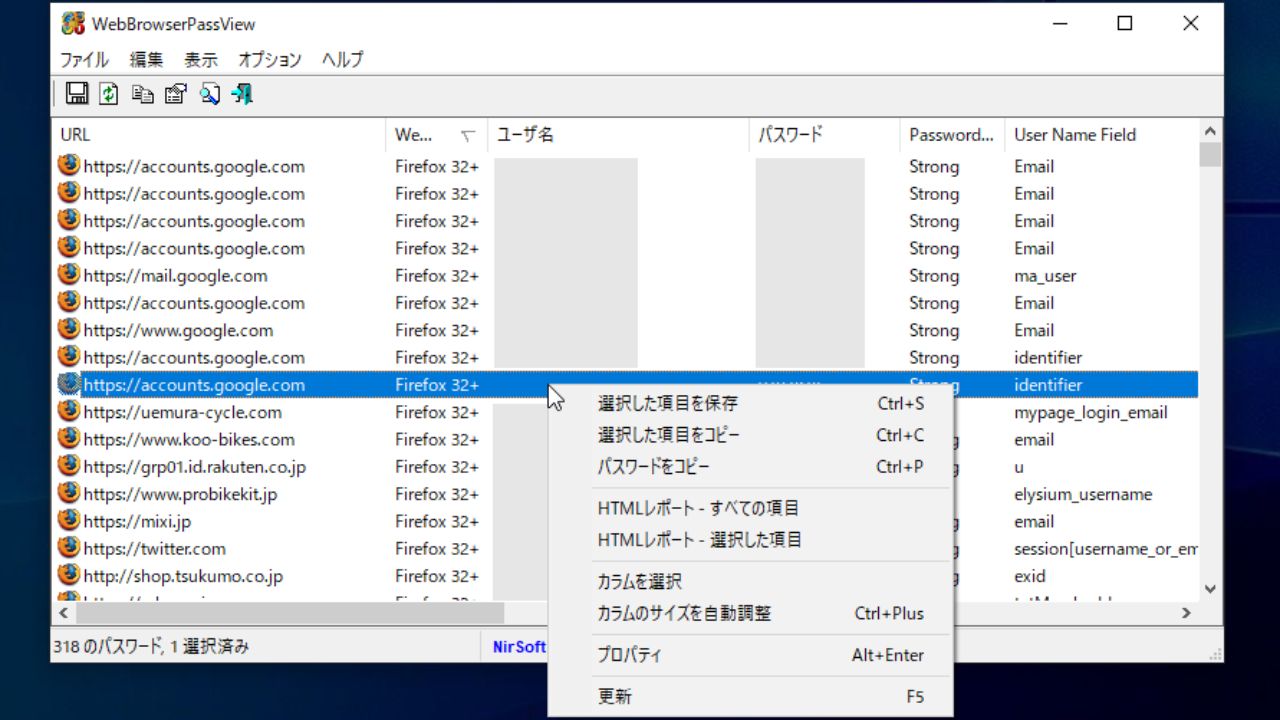
Task: Open the オプション menu
Action: point(270,59)
